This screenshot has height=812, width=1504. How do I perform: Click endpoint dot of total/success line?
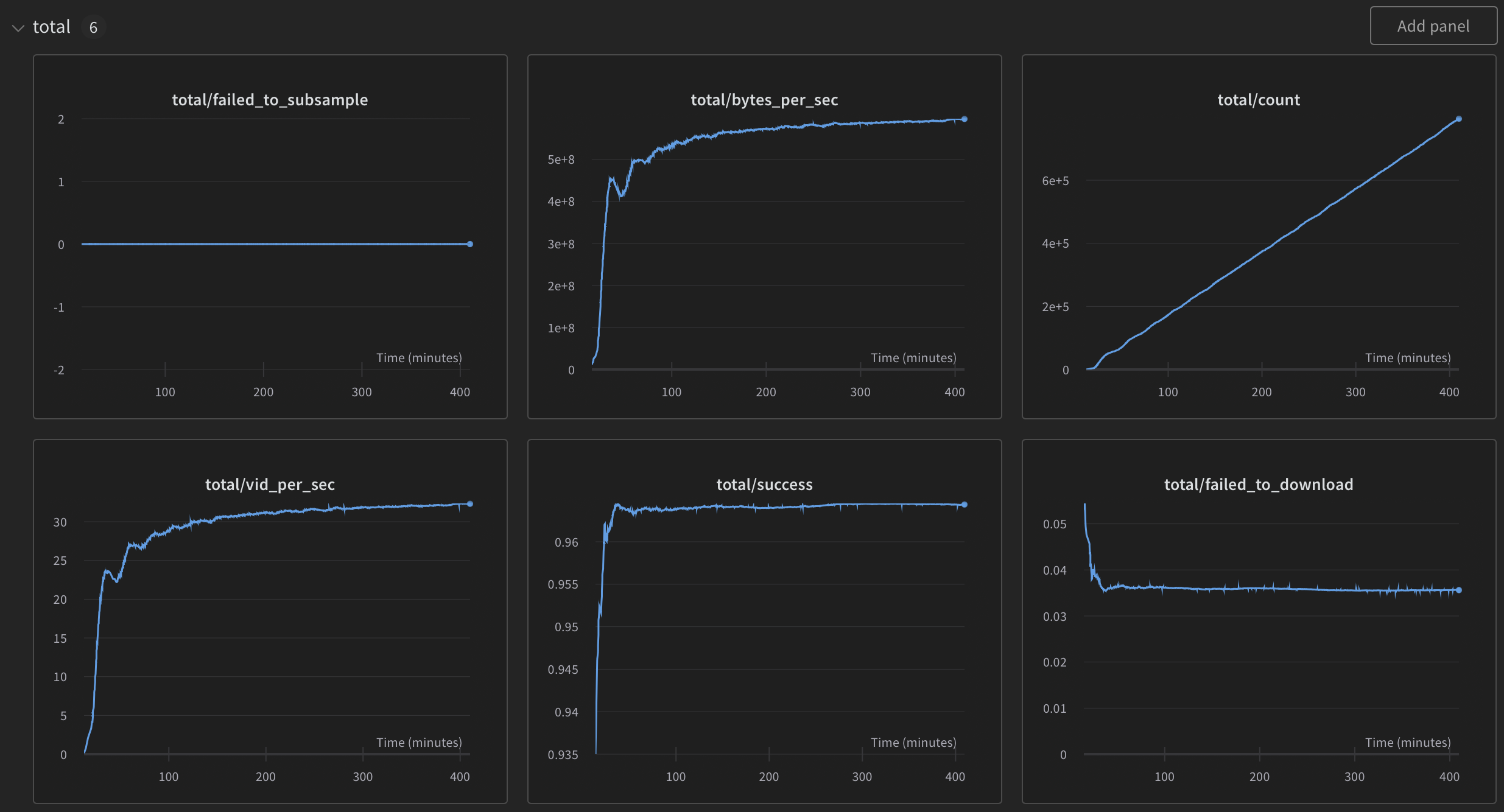point(964,505)
